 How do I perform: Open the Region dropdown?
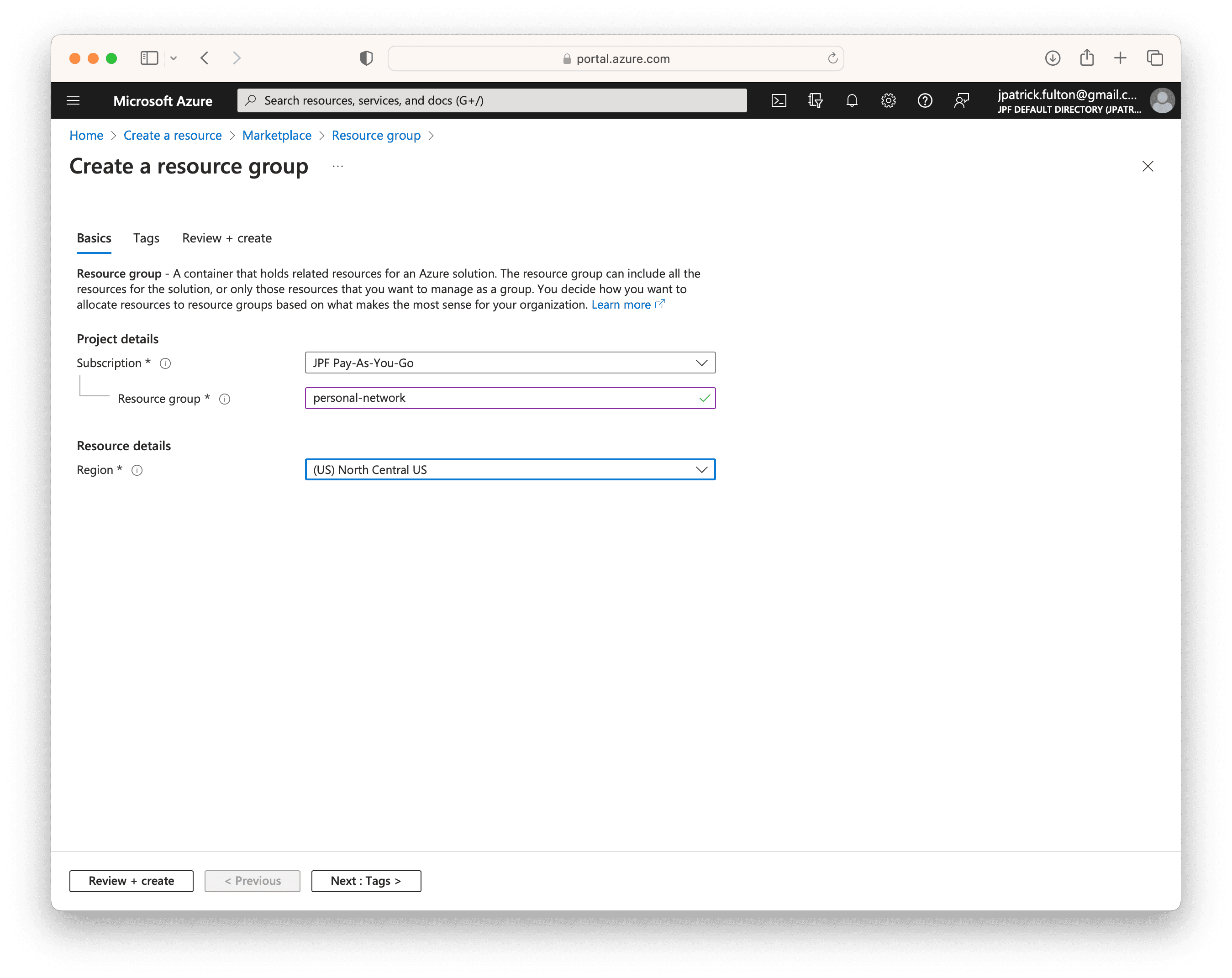click(510, 469)
